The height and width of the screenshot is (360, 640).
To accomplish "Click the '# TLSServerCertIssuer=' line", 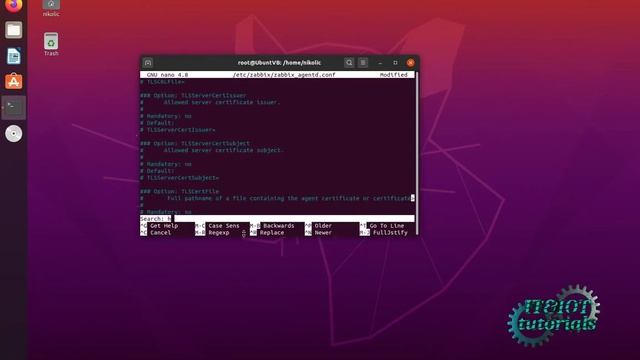I will click(x=178, y=130).
